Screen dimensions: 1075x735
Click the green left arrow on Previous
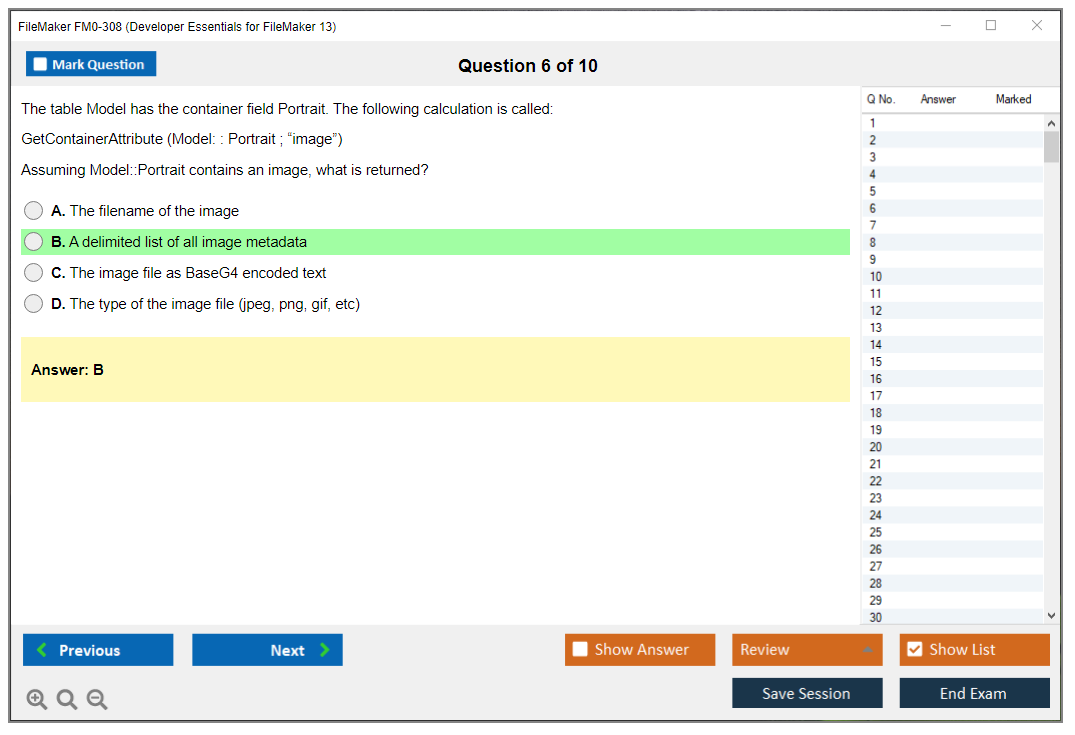pos(41,650)
